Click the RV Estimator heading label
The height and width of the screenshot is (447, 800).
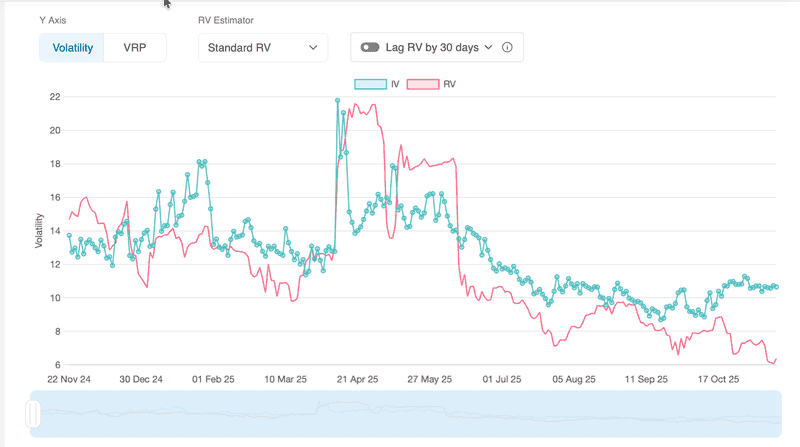(227, 19)
